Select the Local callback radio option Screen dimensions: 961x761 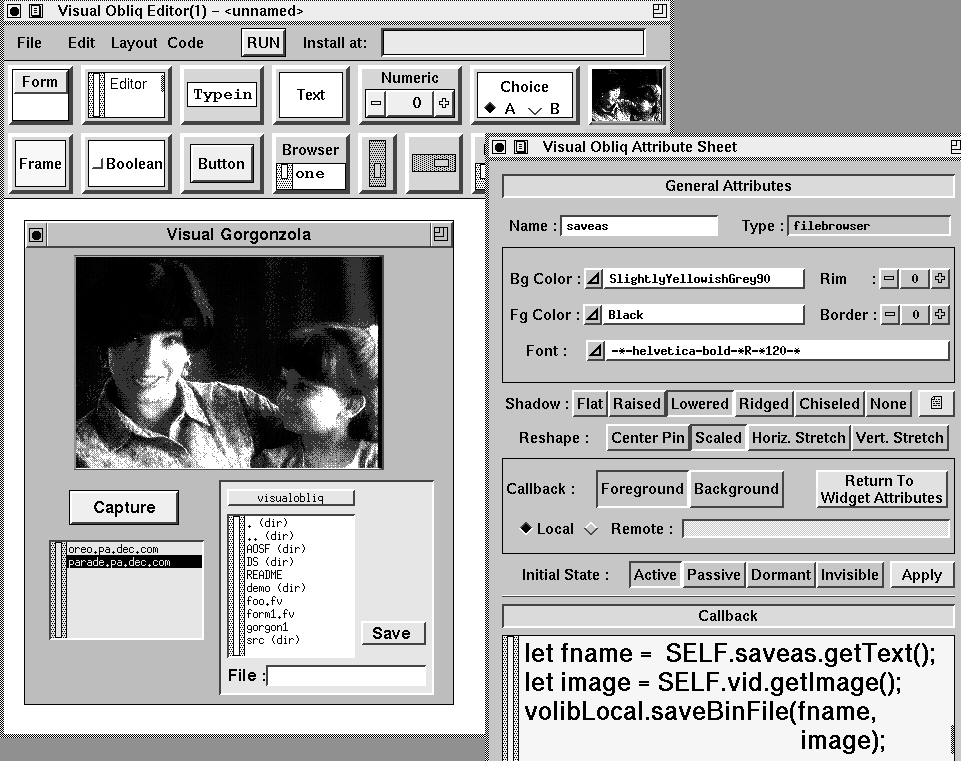pos(526,529)
